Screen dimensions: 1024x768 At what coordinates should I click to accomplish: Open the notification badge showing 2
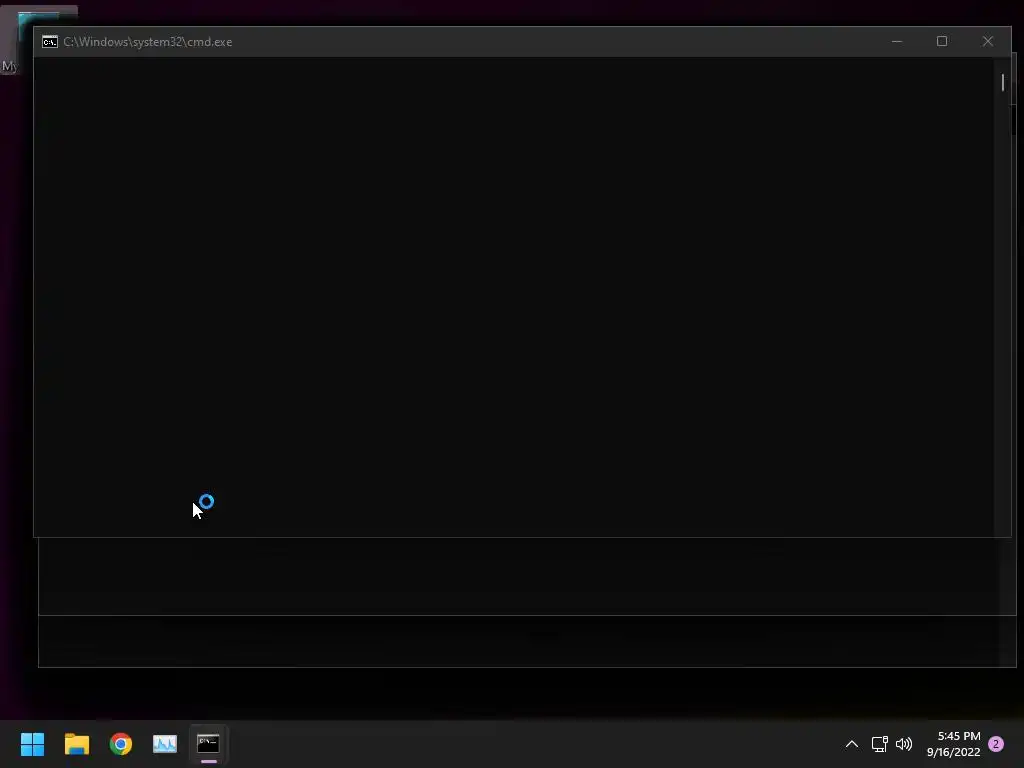click(x=996, y=744)
